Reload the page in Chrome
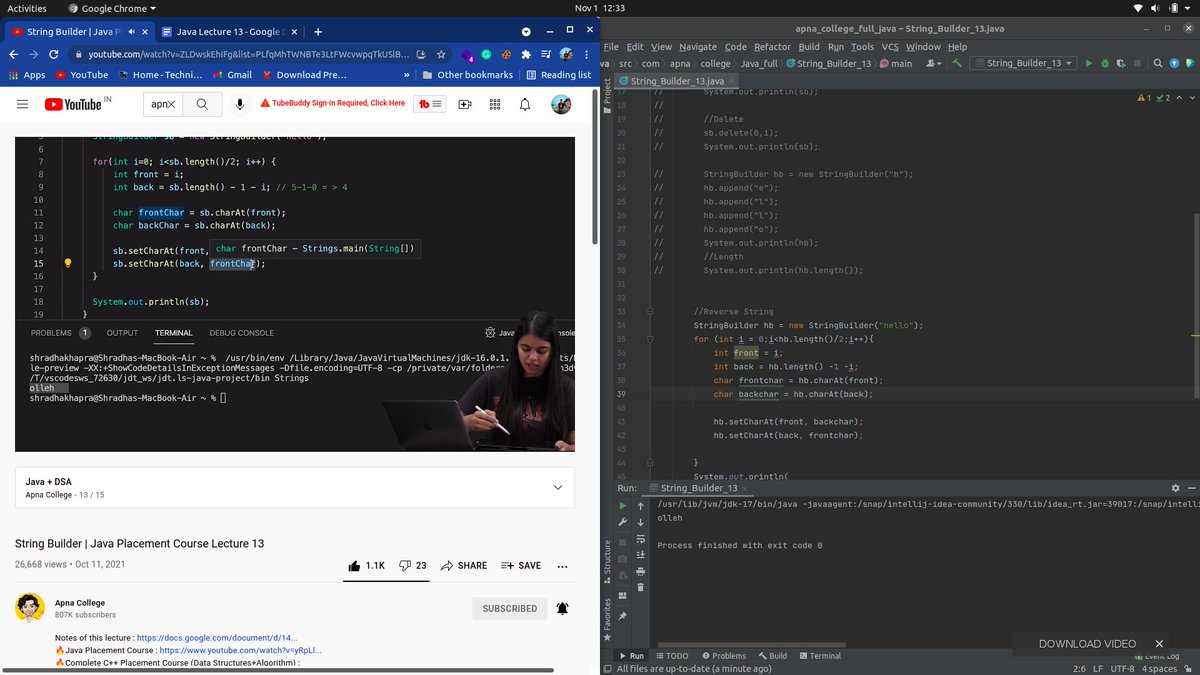The width and height of the screenshot is (1200, 675). [56, 54]
